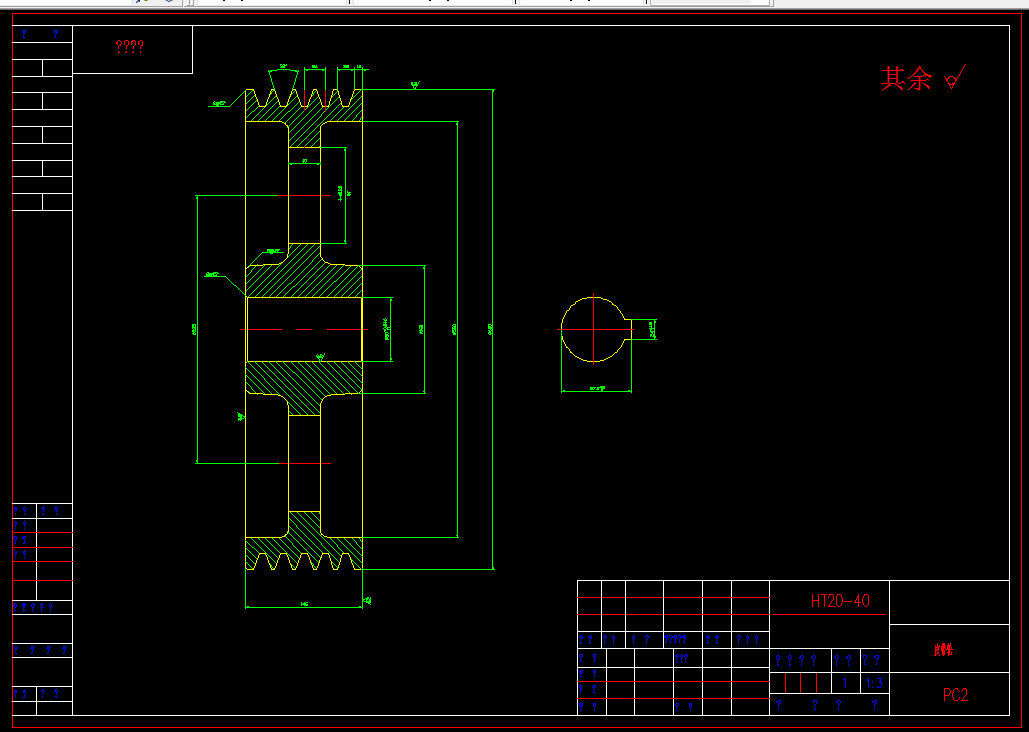Click the PC2 drawing number text

(x=955, y=695)
